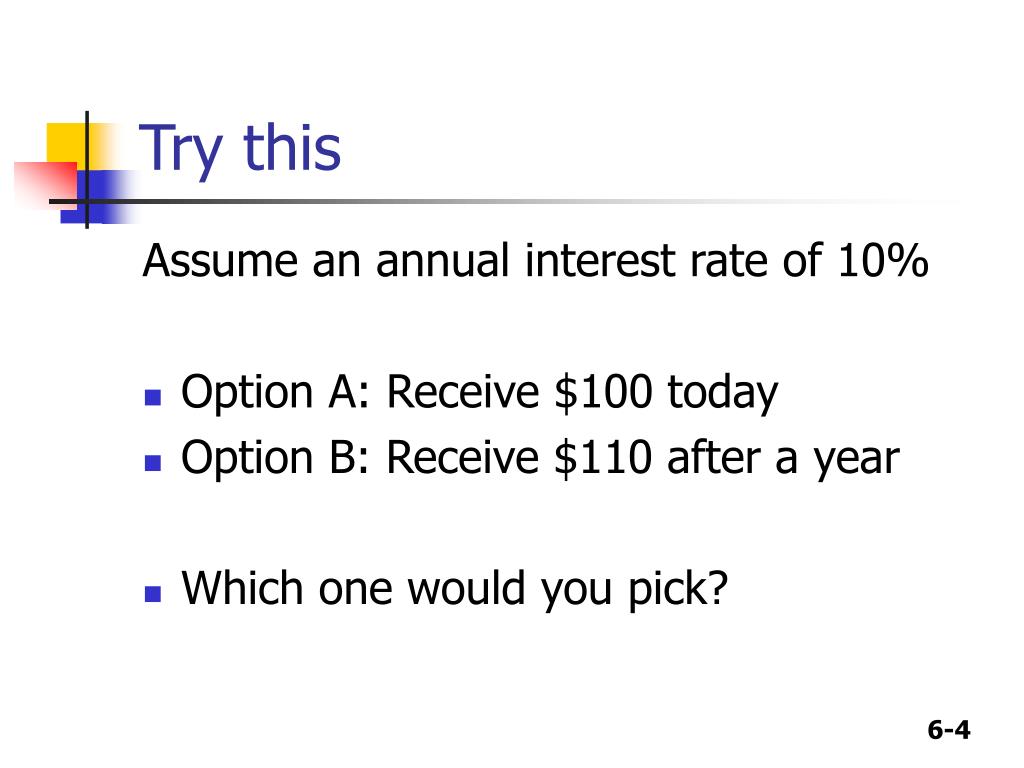The image size is (1024, 768).
Task: Click the slide number 6-4
Action: point(949,729)
